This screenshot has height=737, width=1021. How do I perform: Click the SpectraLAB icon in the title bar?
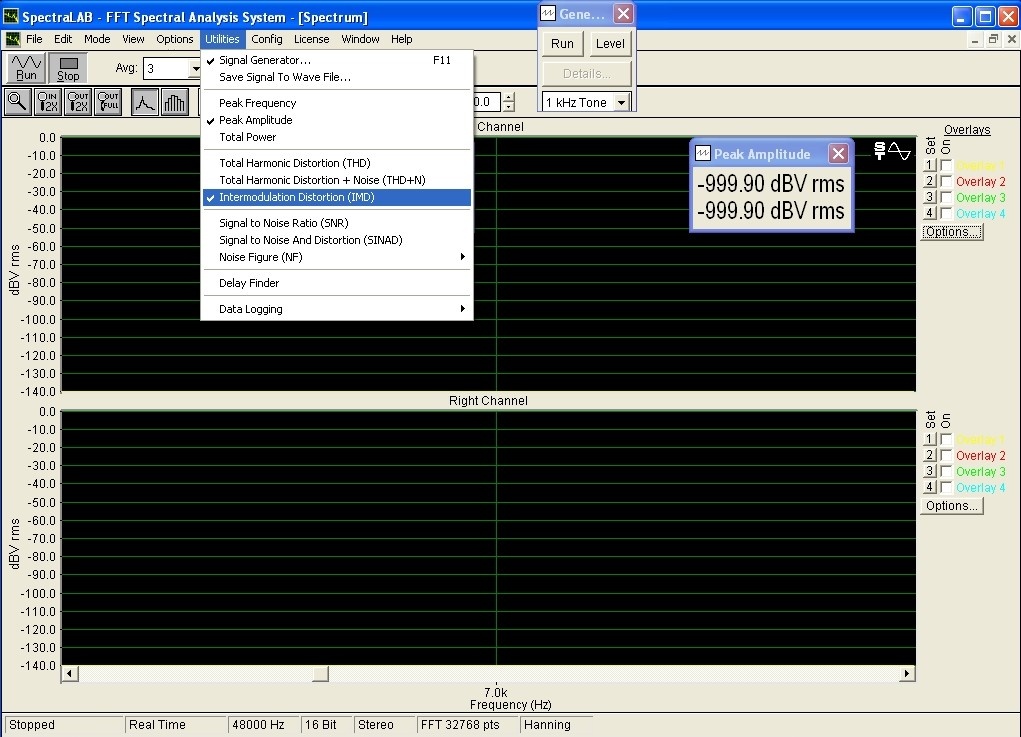pos(11,16)
